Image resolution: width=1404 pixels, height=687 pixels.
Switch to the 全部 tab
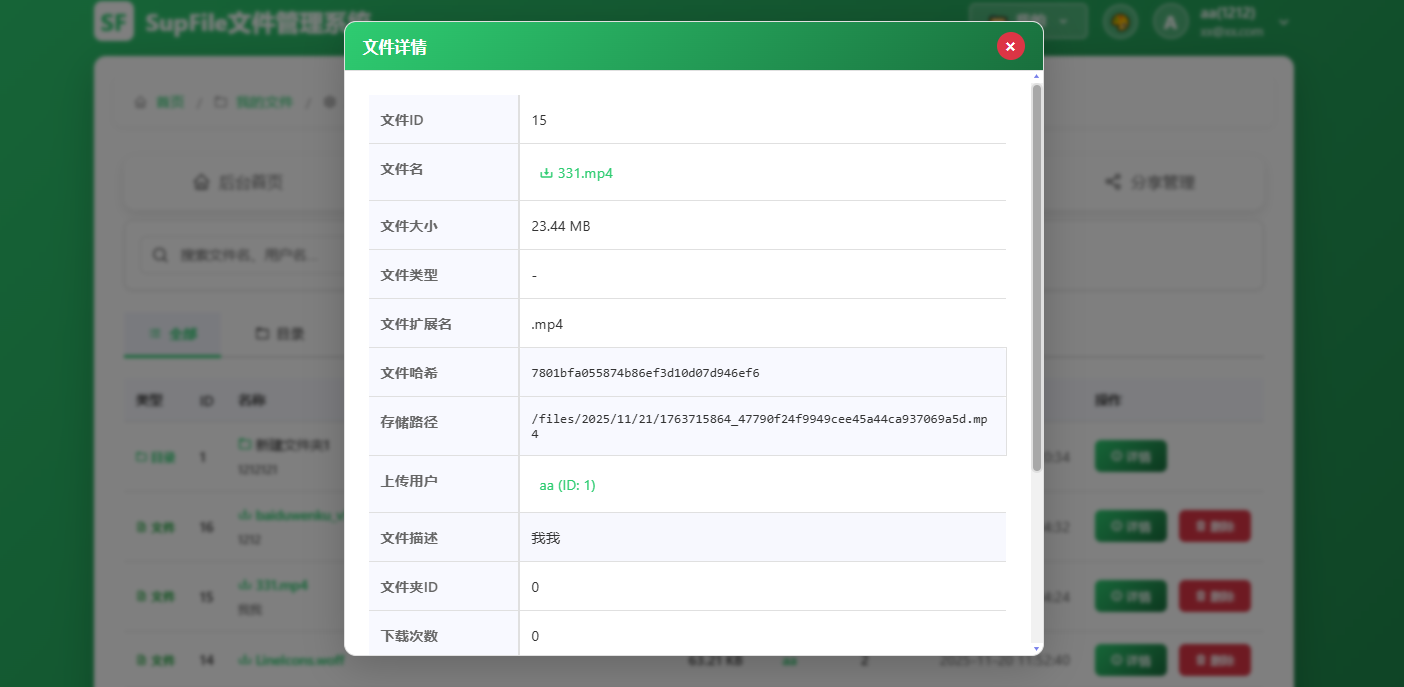[x=174, y=333]
